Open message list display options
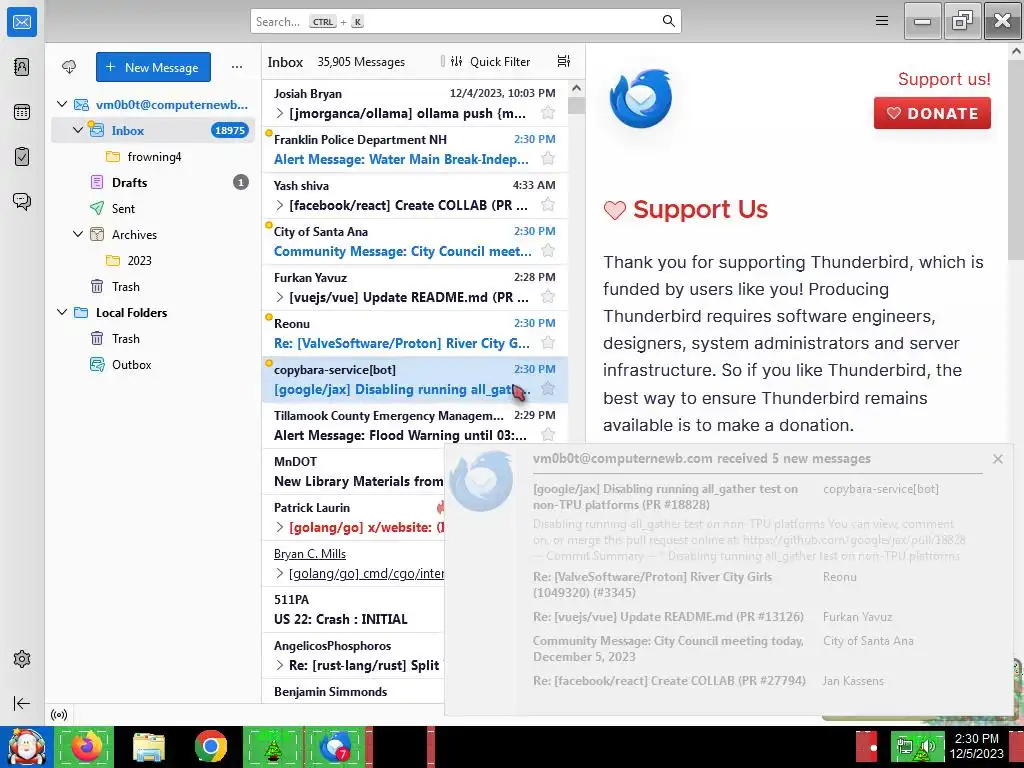1024x768 pixels. 564,61
